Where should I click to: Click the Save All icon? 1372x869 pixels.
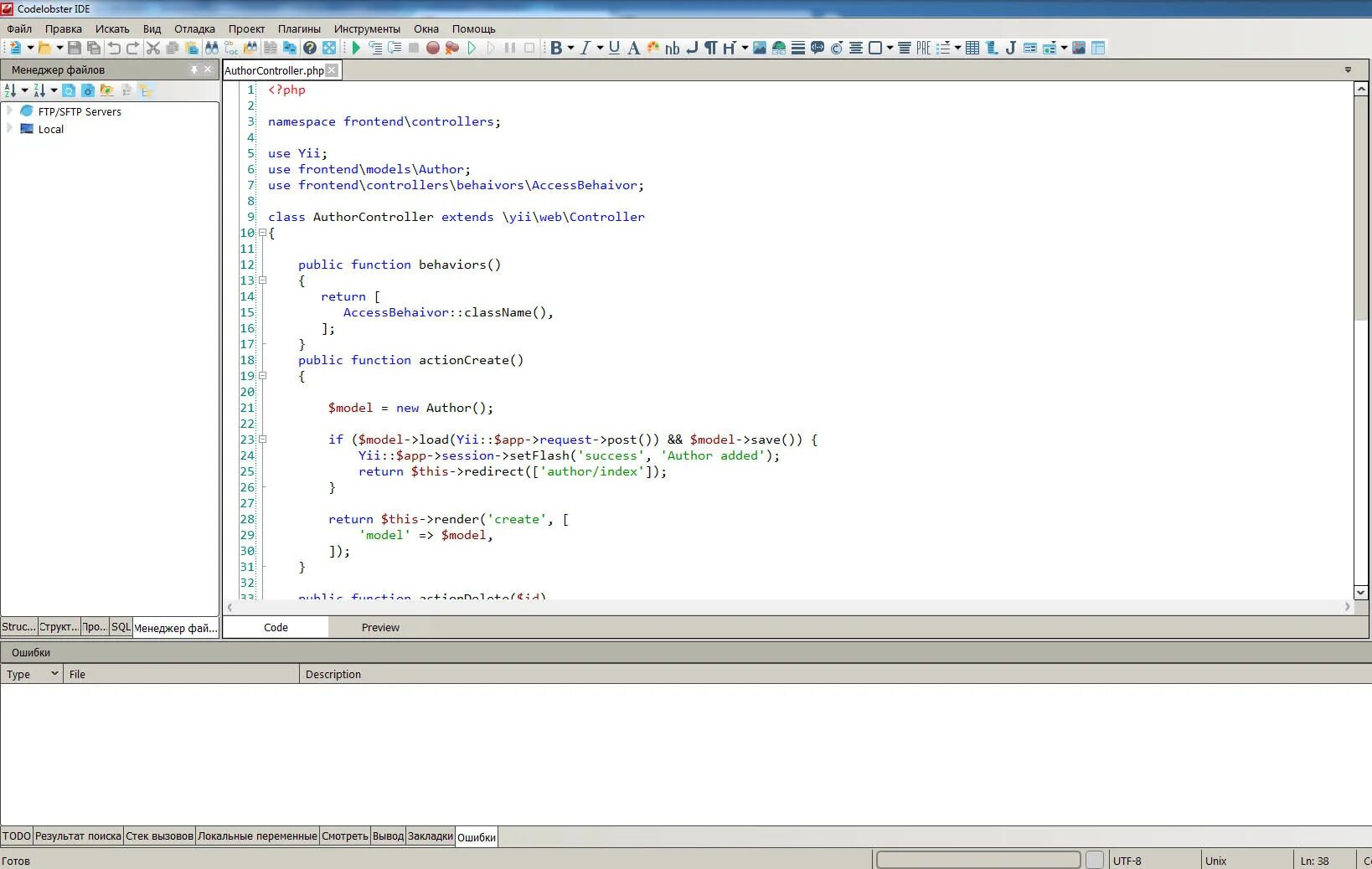93,48
